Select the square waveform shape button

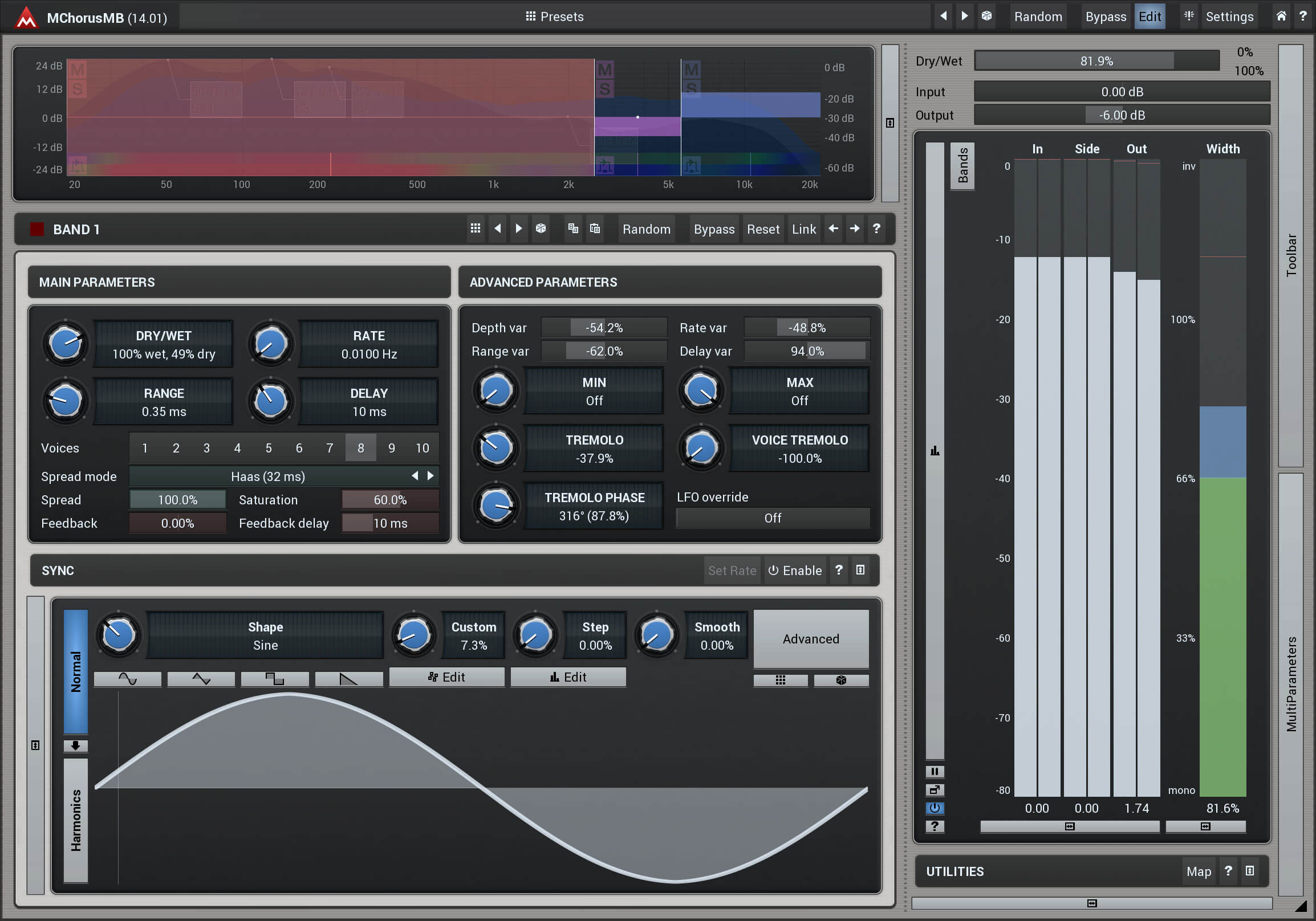coord(275,679)
